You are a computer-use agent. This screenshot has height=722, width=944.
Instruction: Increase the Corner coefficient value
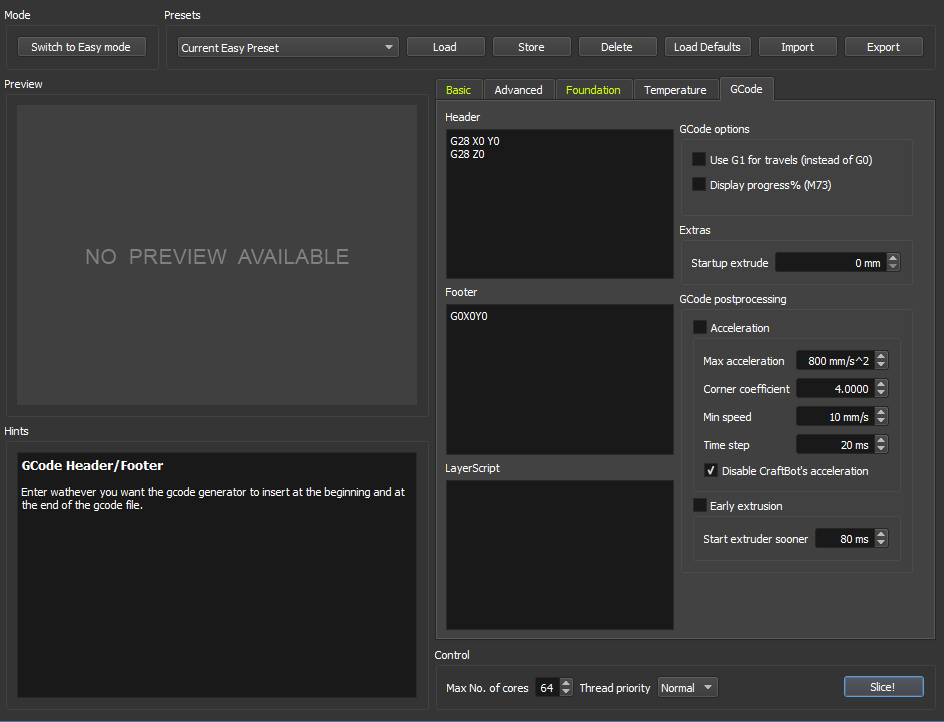click(x=881, y=384)
